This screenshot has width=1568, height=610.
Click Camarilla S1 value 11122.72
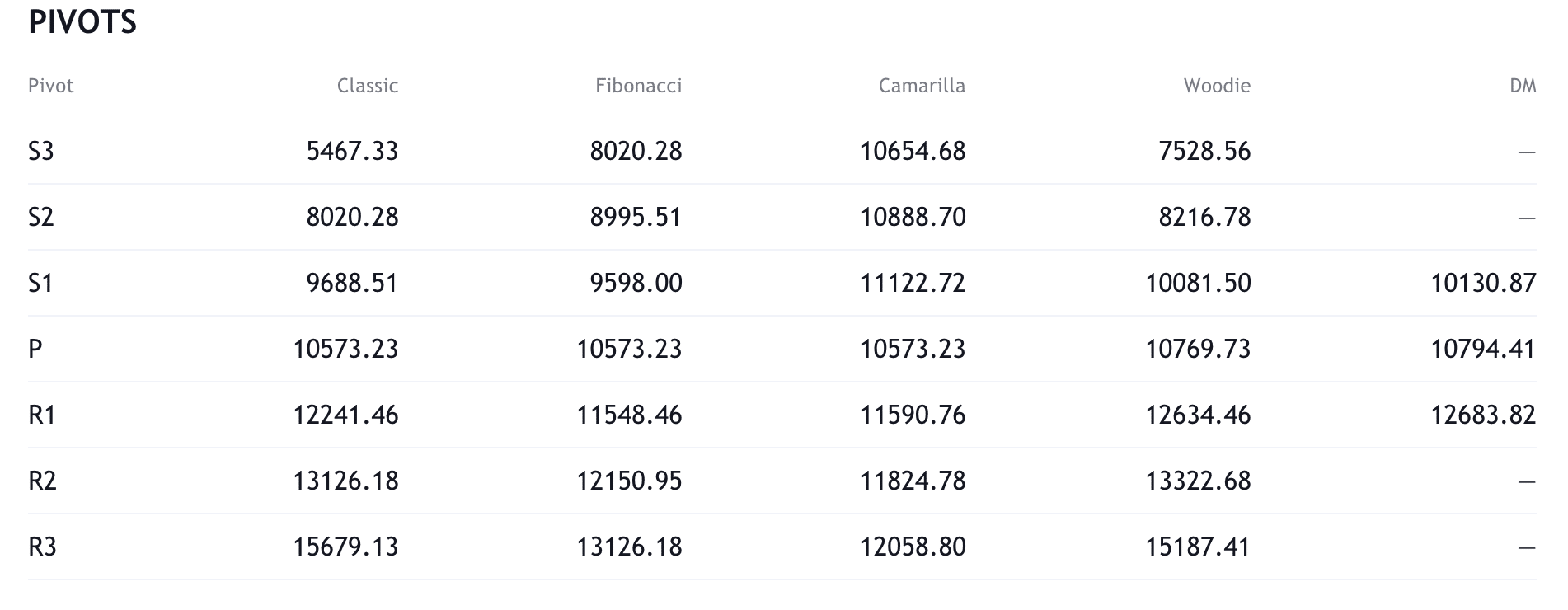point(913,283)
